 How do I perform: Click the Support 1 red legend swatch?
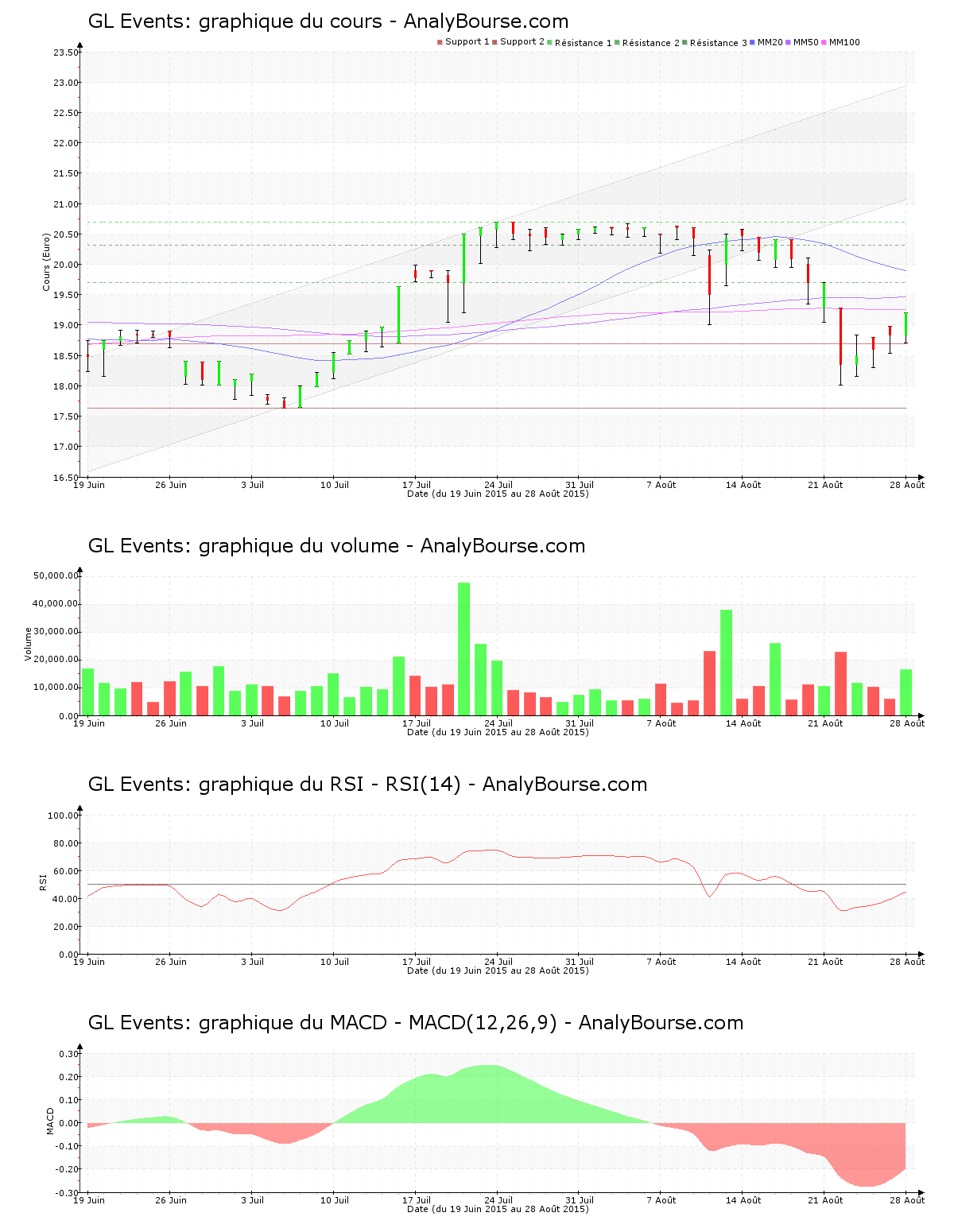coord(440,42)
